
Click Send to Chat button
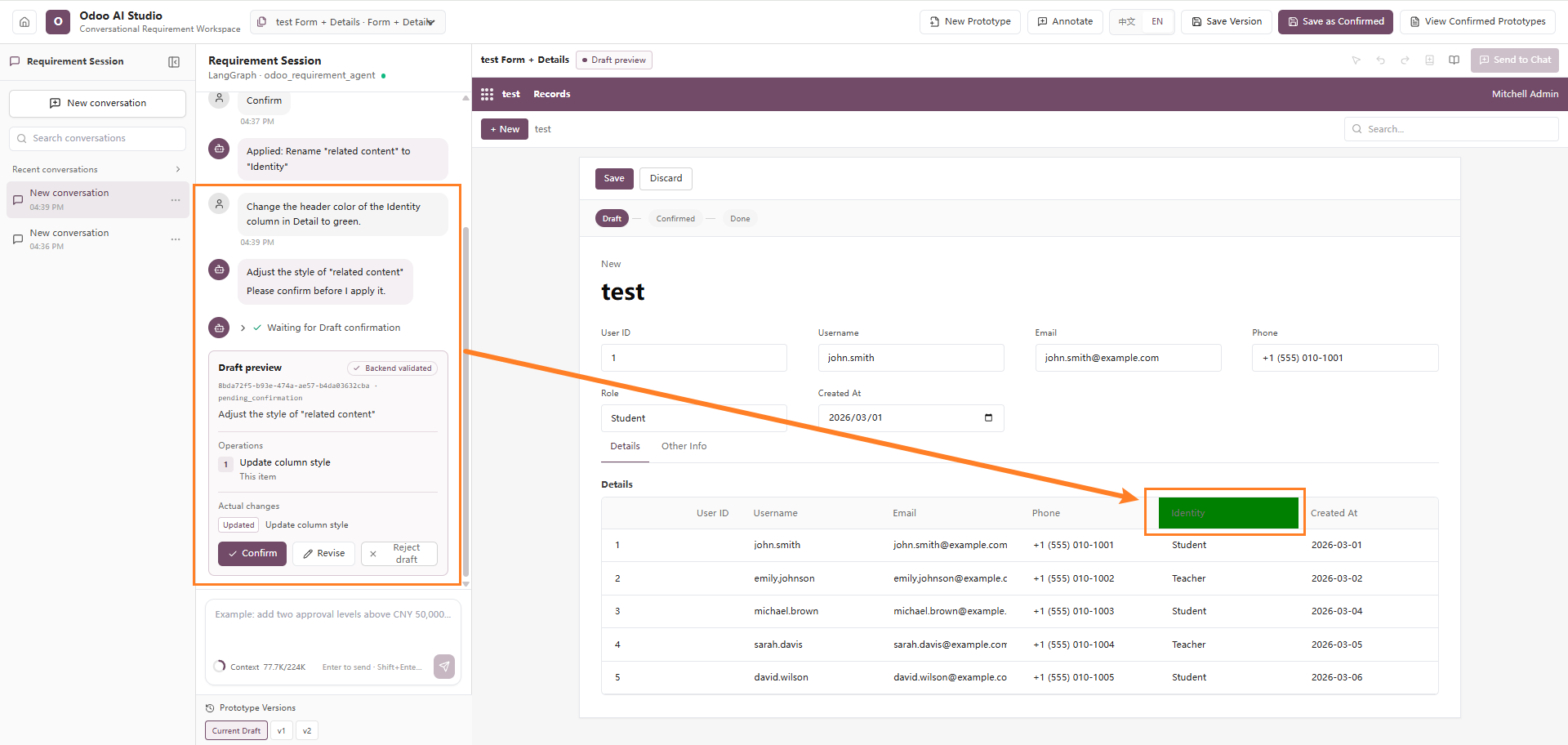pos(1515,60)
